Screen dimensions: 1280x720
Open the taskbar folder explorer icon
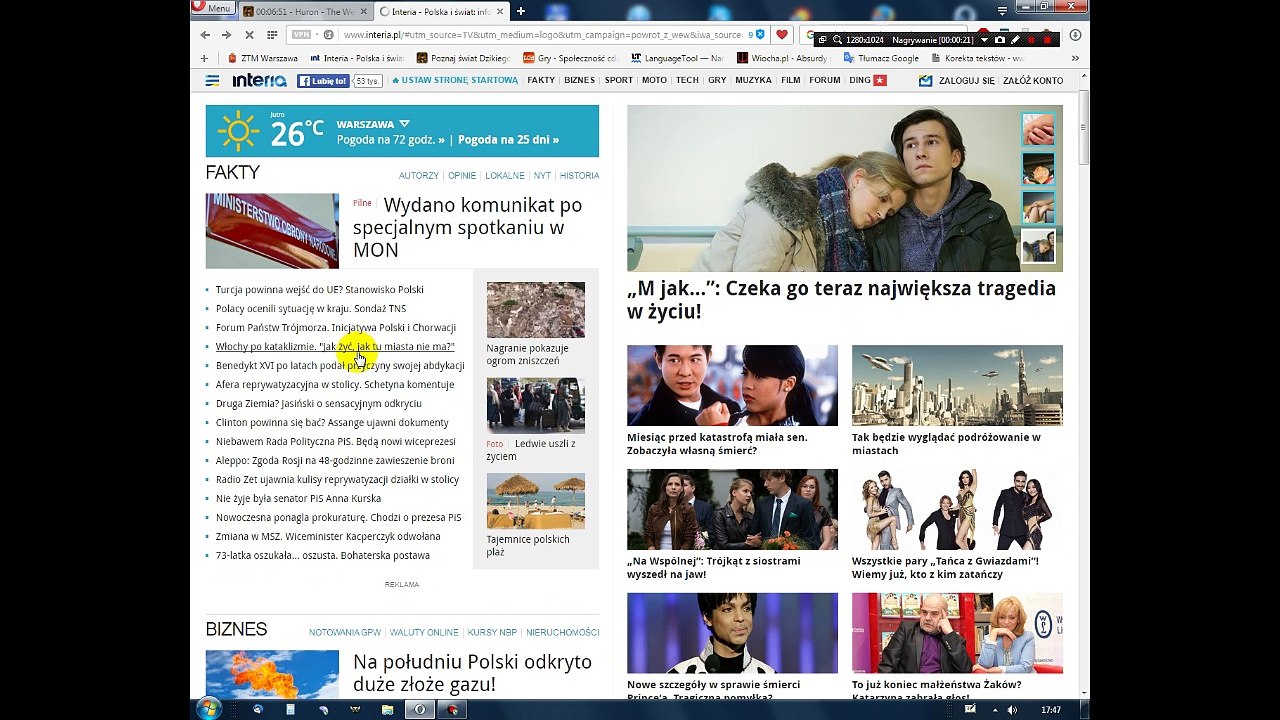coord(387,709)
